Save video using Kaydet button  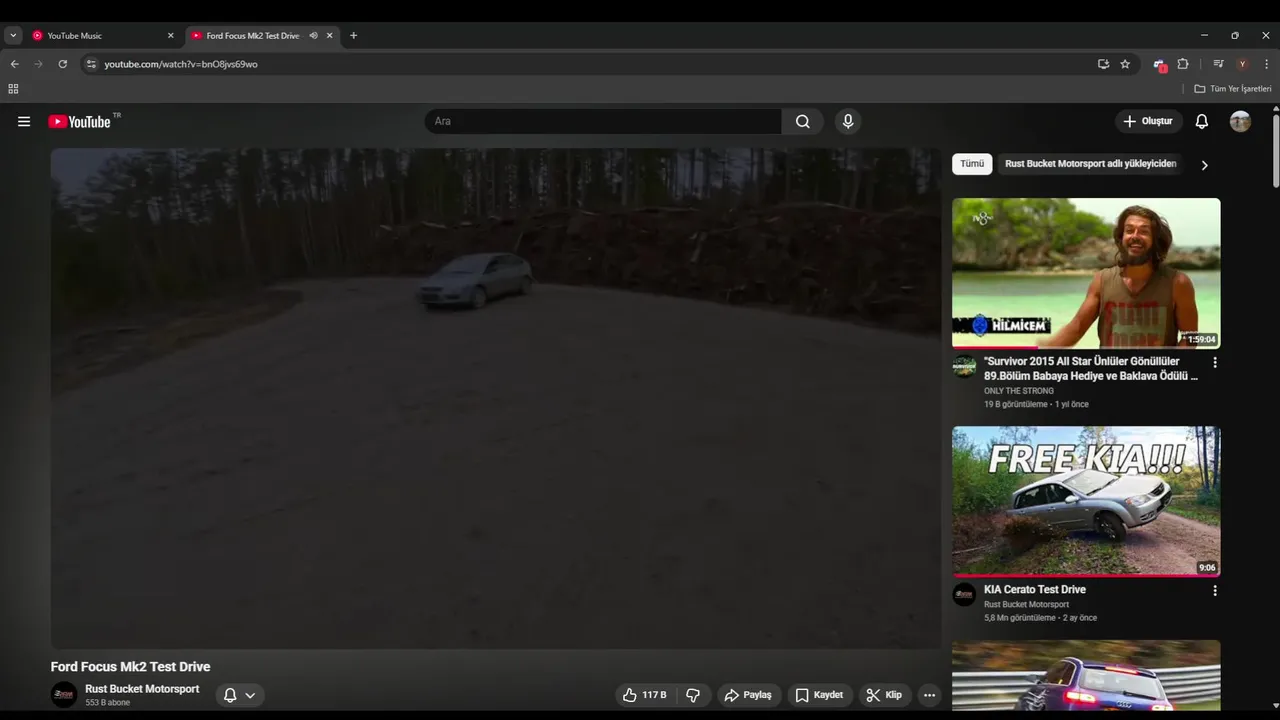(819, 695)
